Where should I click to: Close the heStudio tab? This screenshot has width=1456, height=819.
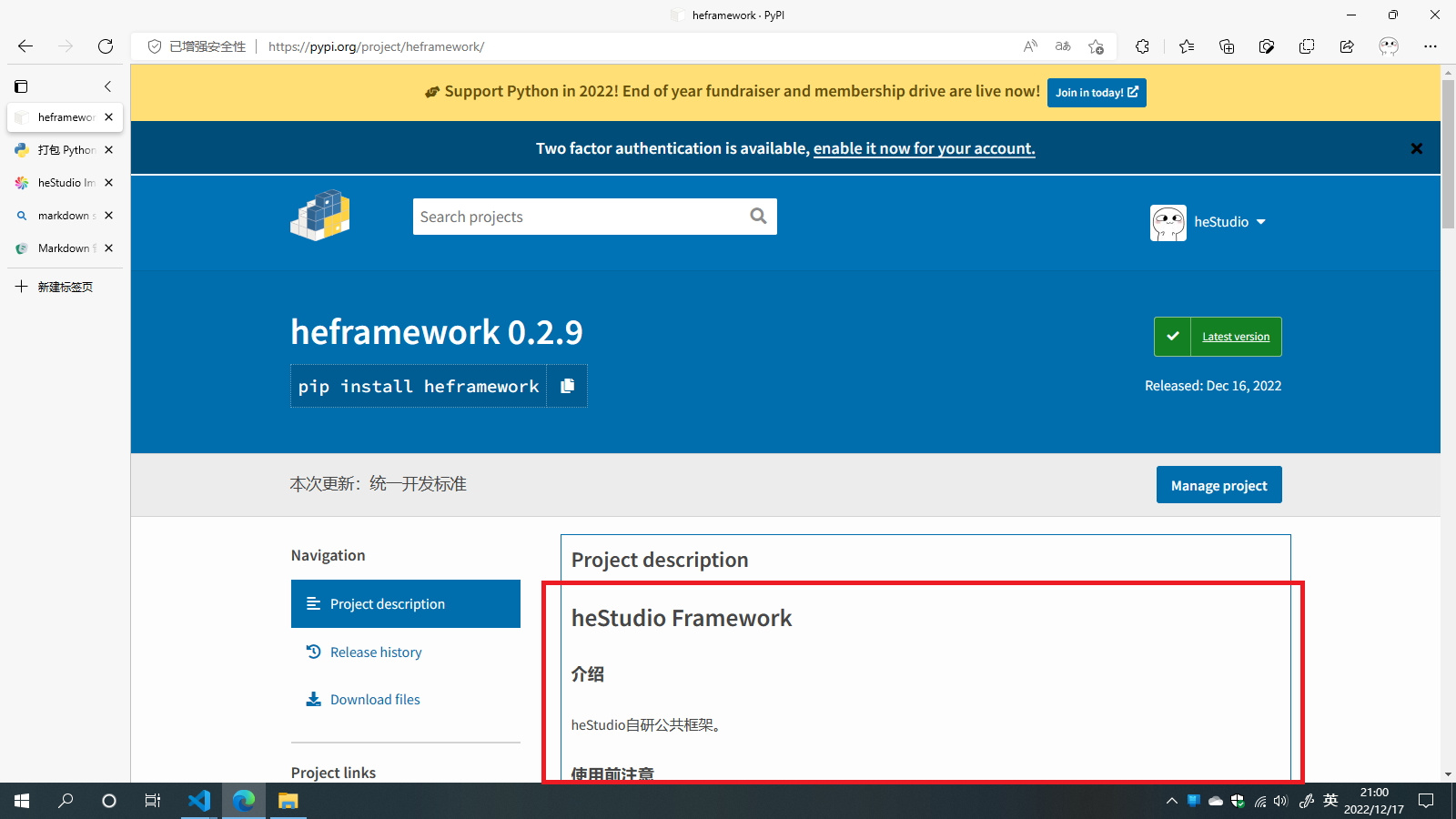[x=108, y=183]
